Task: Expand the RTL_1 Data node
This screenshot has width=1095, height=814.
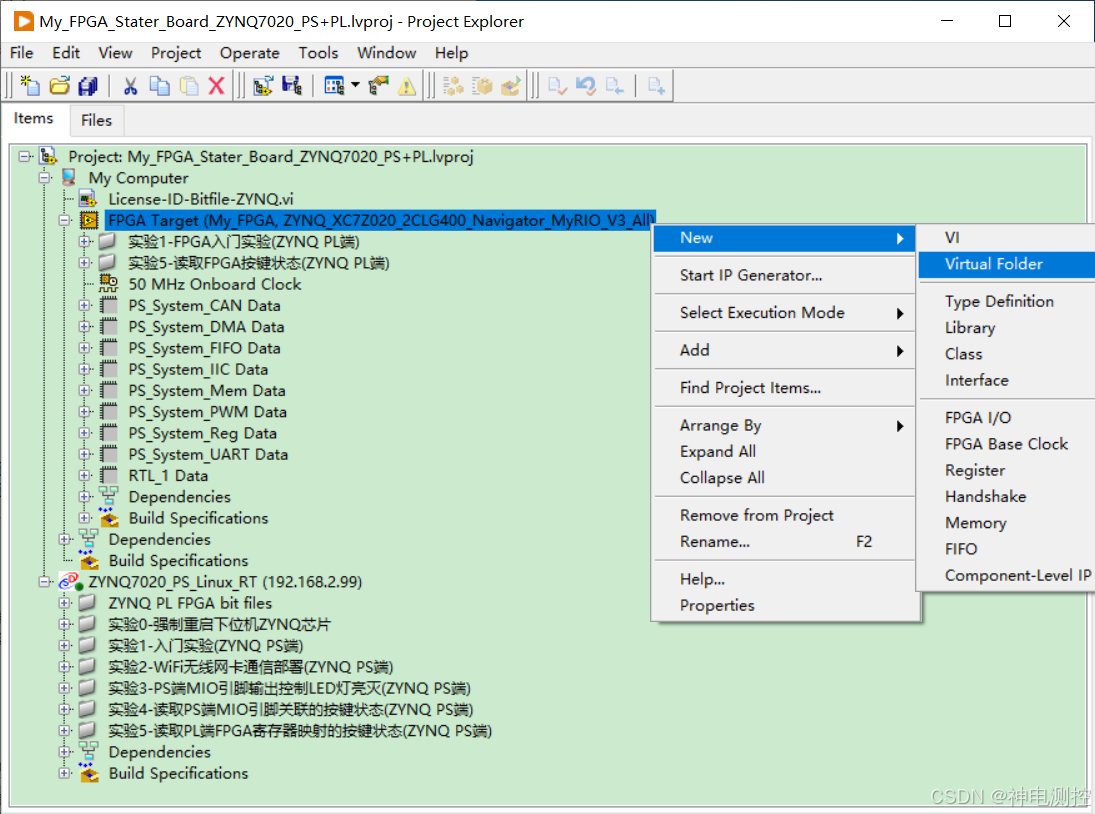Action: (84, 475)
